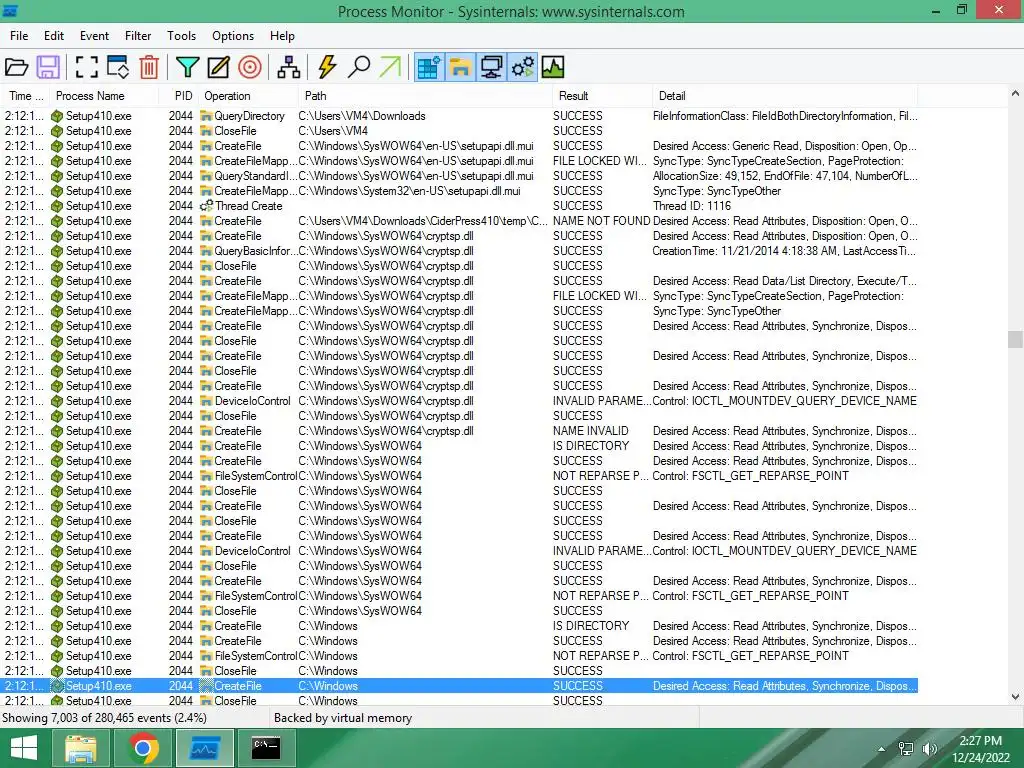
Task: Open File Explorer from the taskbar
Action: pyautogui.click(x=81, y=748)
